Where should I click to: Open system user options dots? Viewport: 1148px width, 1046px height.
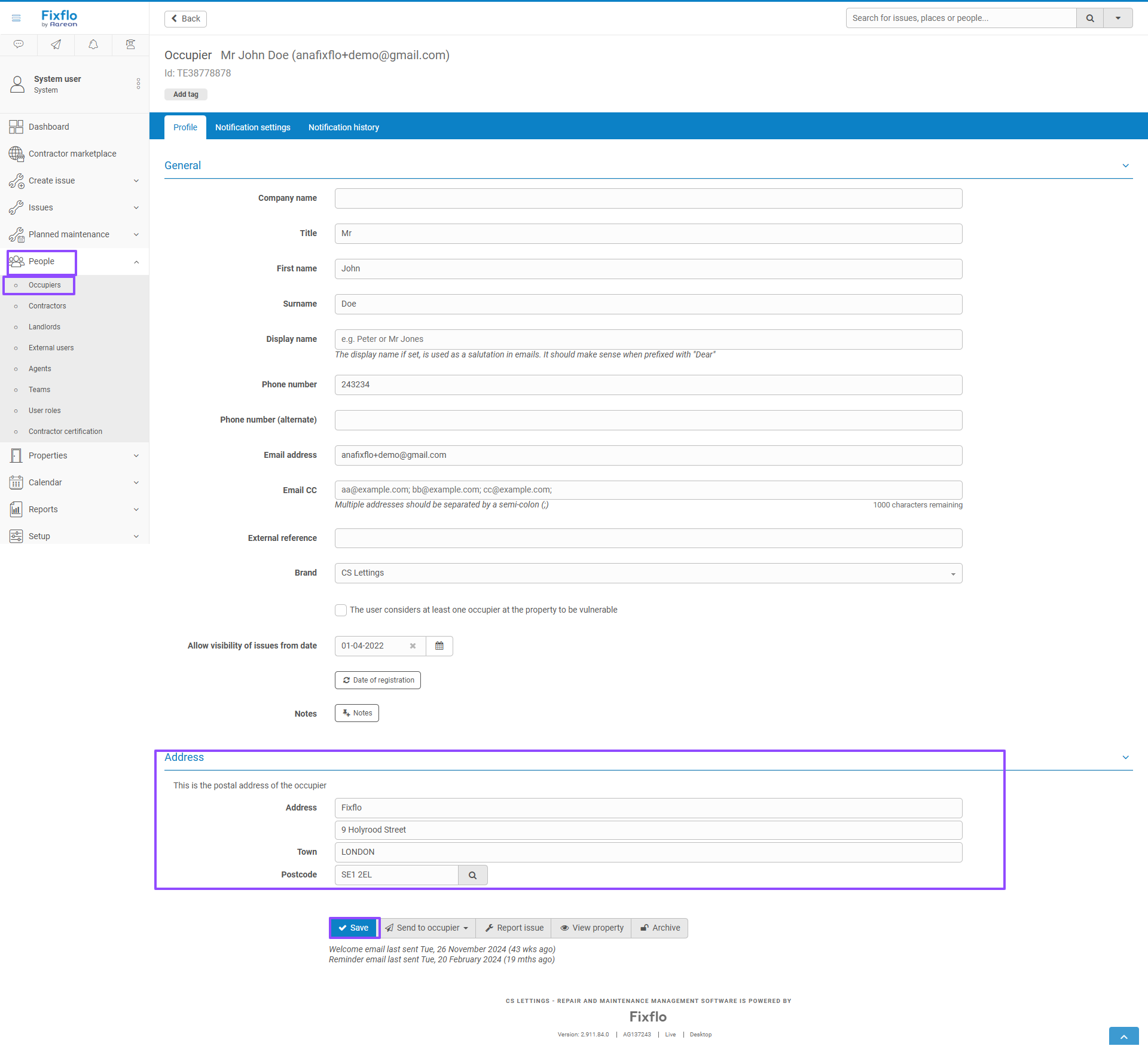138,84
